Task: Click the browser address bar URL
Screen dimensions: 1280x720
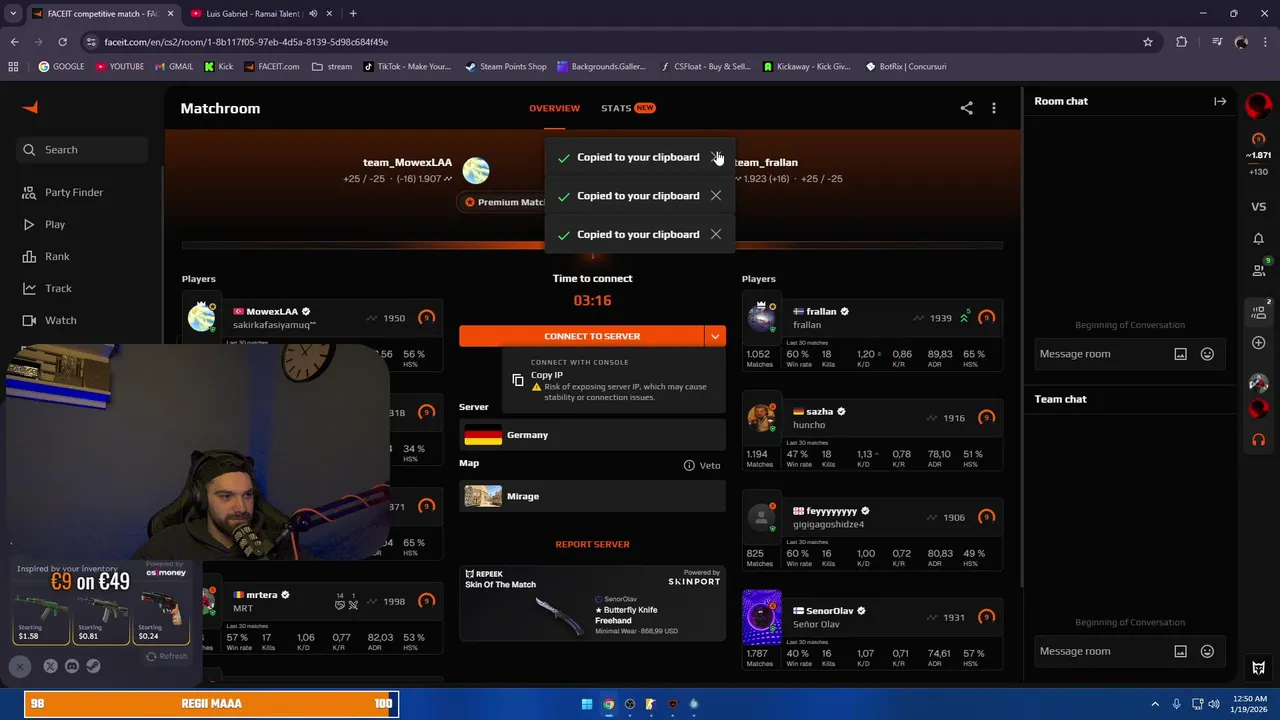Action: (246, 42)
